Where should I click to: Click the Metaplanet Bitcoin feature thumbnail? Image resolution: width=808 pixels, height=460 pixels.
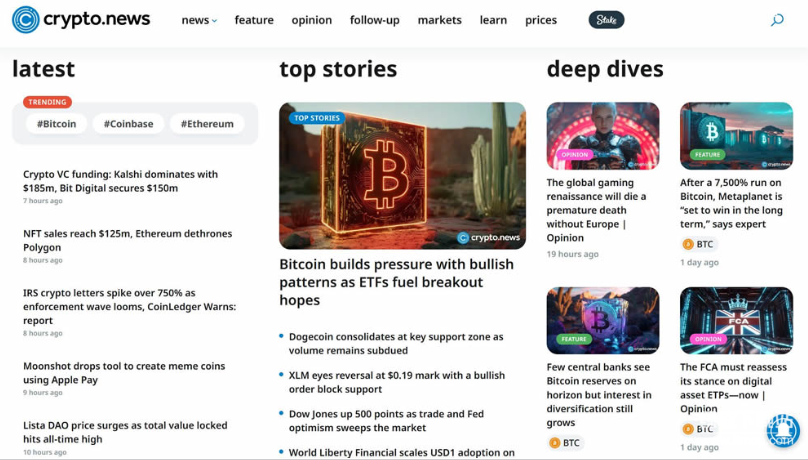736,136
